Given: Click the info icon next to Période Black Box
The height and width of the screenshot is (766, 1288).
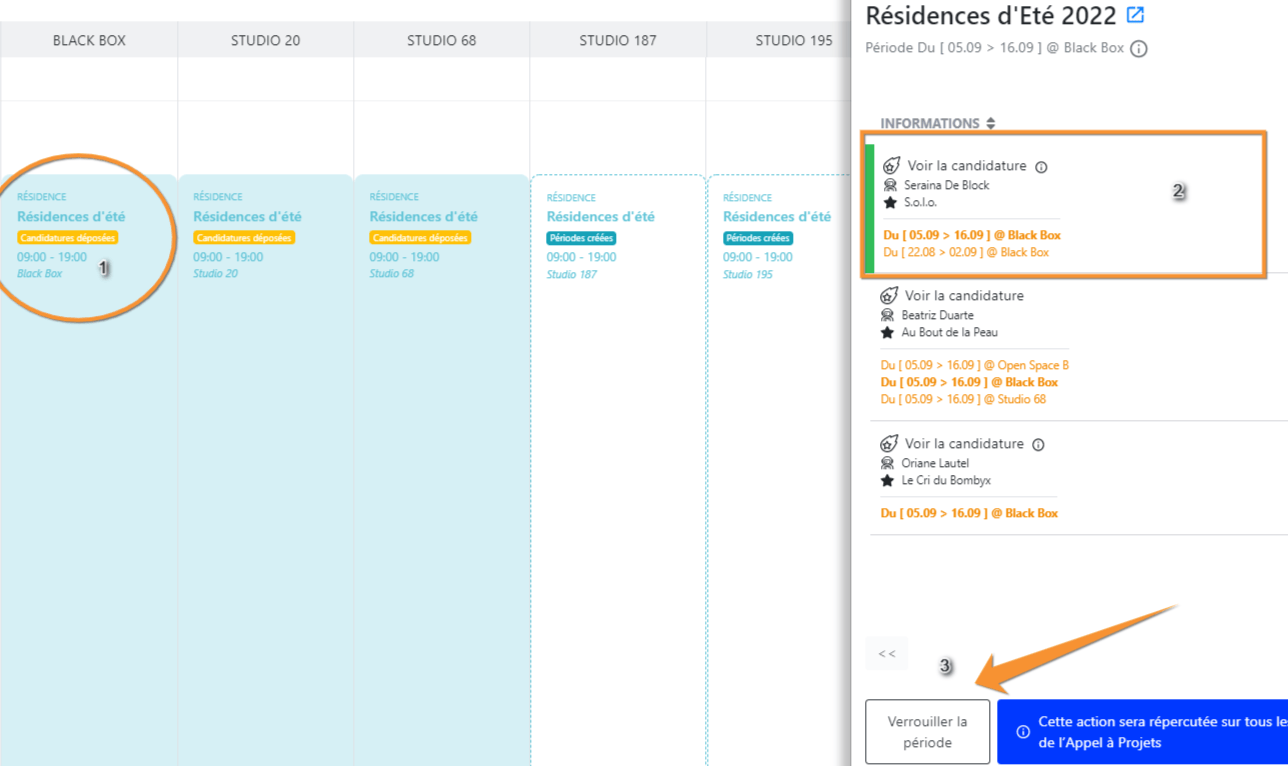Looking at the screenshot, I should (x=1138, y=48).
